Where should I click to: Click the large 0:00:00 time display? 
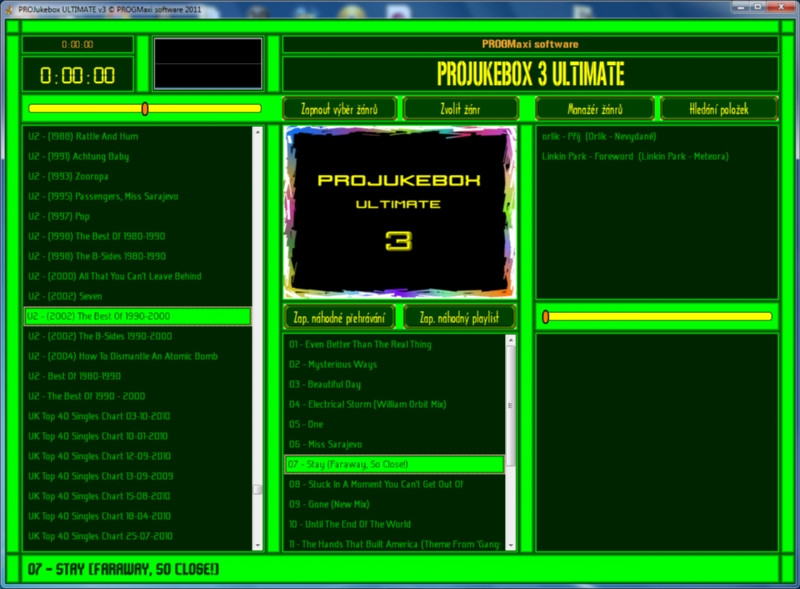coord(78,75)
